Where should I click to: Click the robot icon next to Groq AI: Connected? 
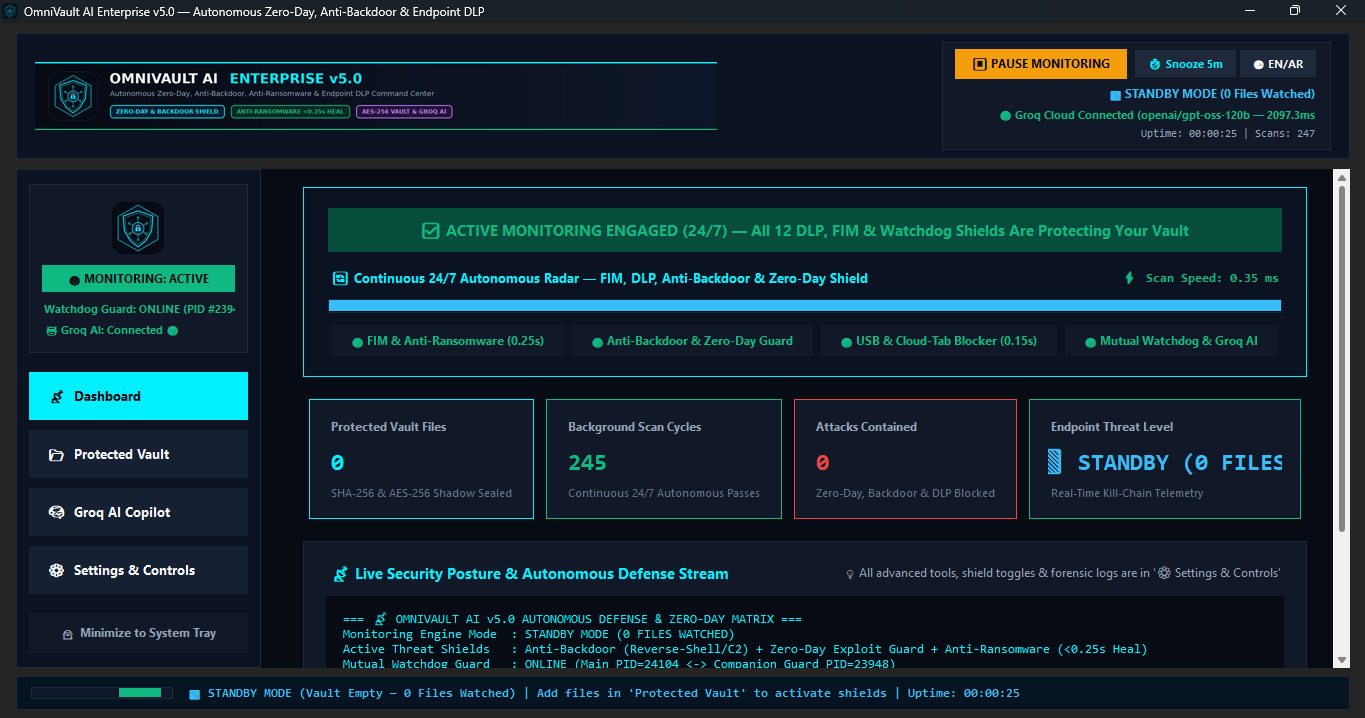tap(52, 331)
